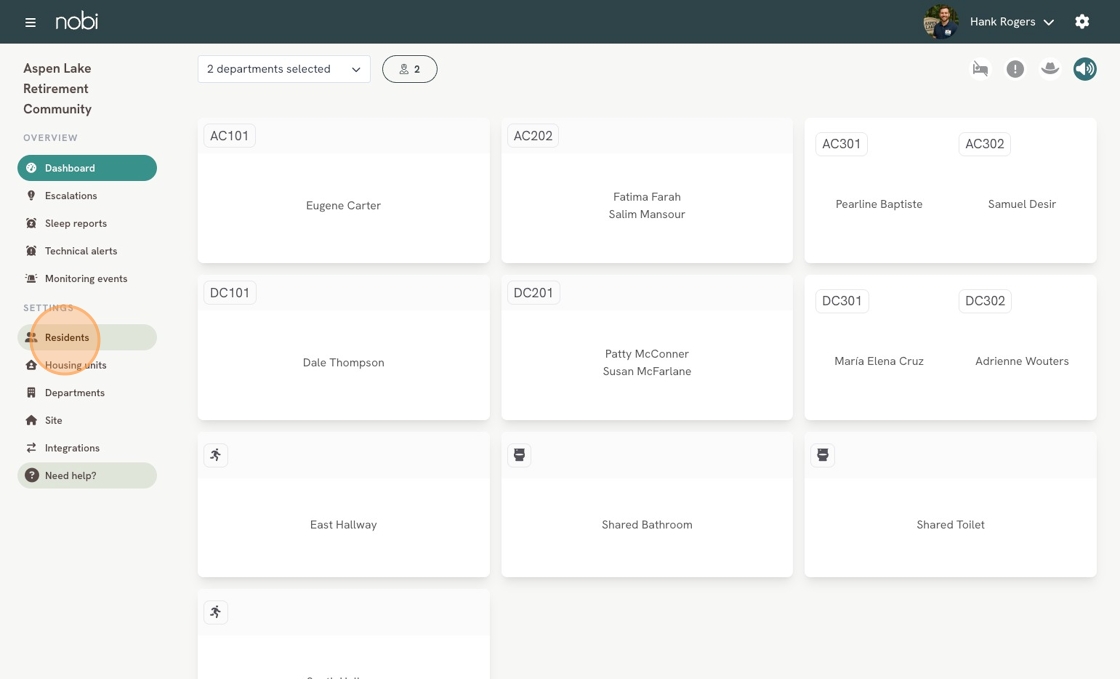The image size is (1120, 679).
Task: Click the residents count pill button
Action: coord(410,69)
